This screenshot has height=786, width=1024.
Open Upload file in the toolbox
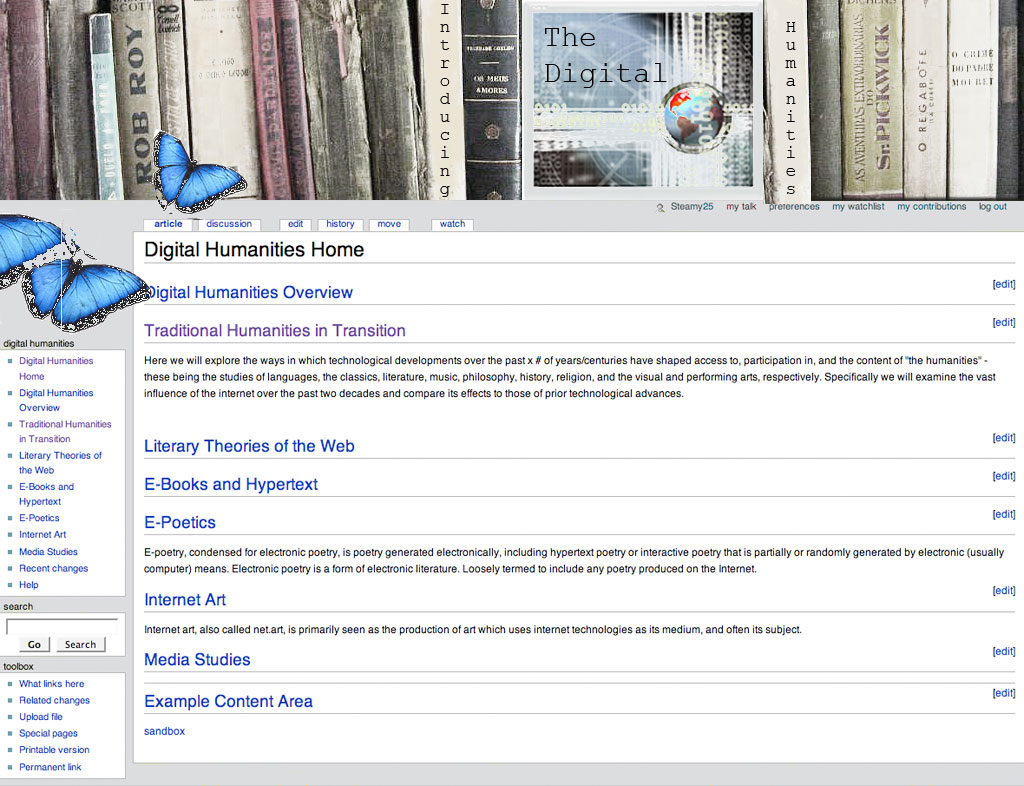[x=40, y=716]
